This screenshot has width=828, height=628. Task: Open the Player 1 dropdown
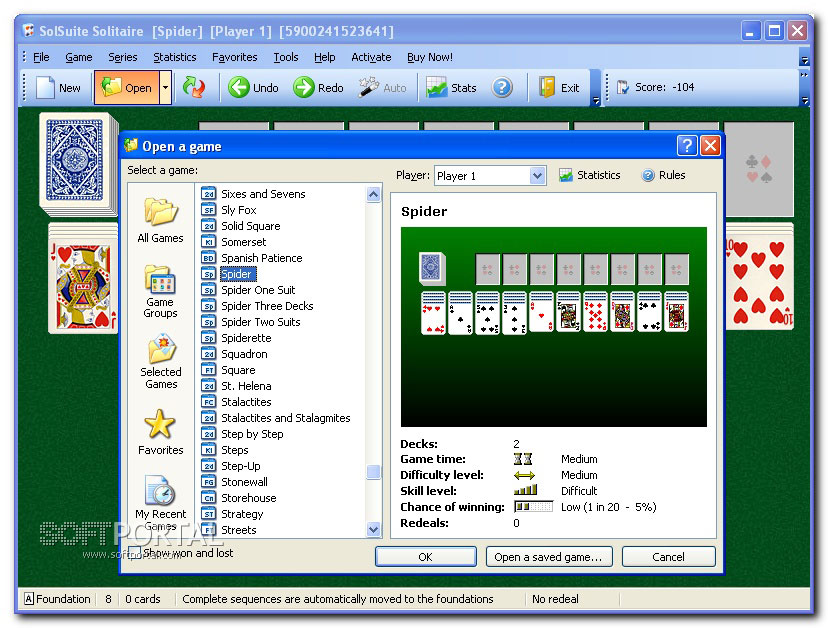coord(537,176)
